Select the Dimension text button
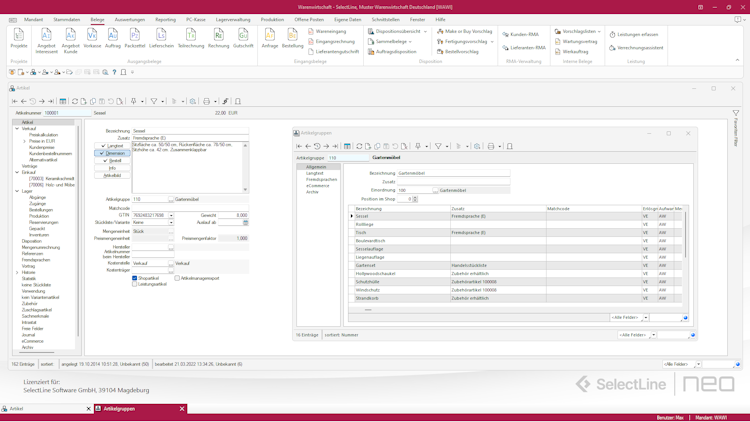 coord(112,153)
